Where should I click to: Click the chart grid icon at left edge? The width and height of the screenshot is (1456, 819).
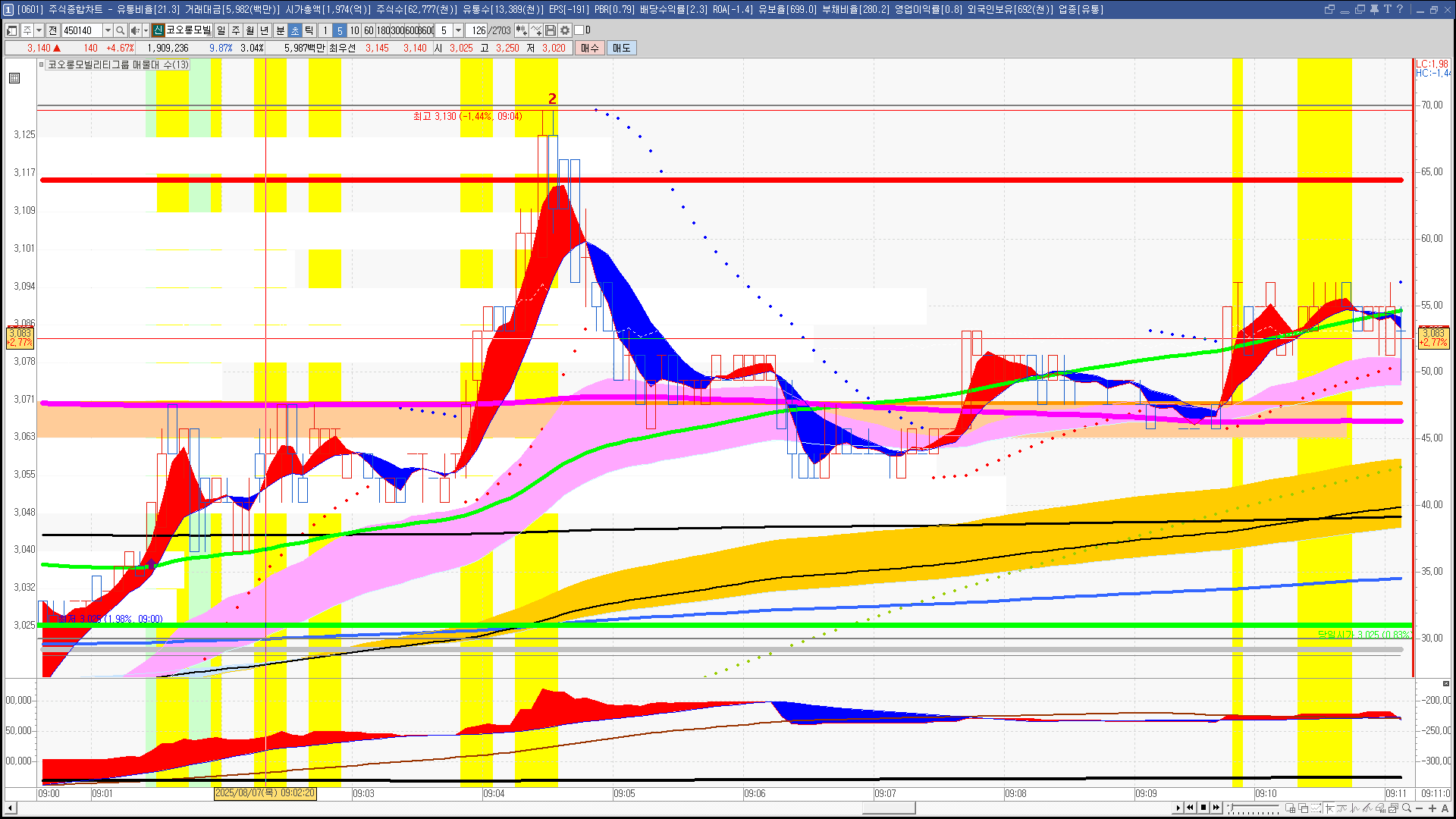[14, 78]
